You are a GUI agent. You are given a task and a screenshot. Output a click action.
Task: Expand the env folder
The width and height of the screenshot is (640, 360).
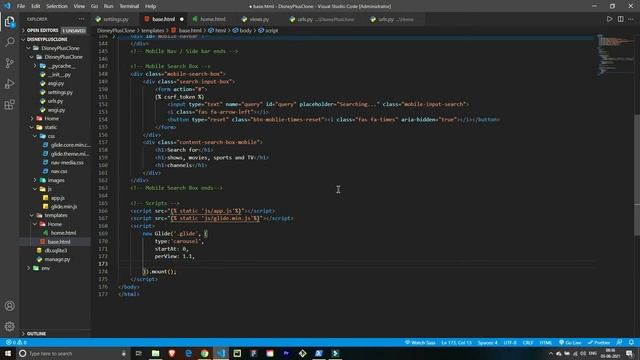pos(45,268)
